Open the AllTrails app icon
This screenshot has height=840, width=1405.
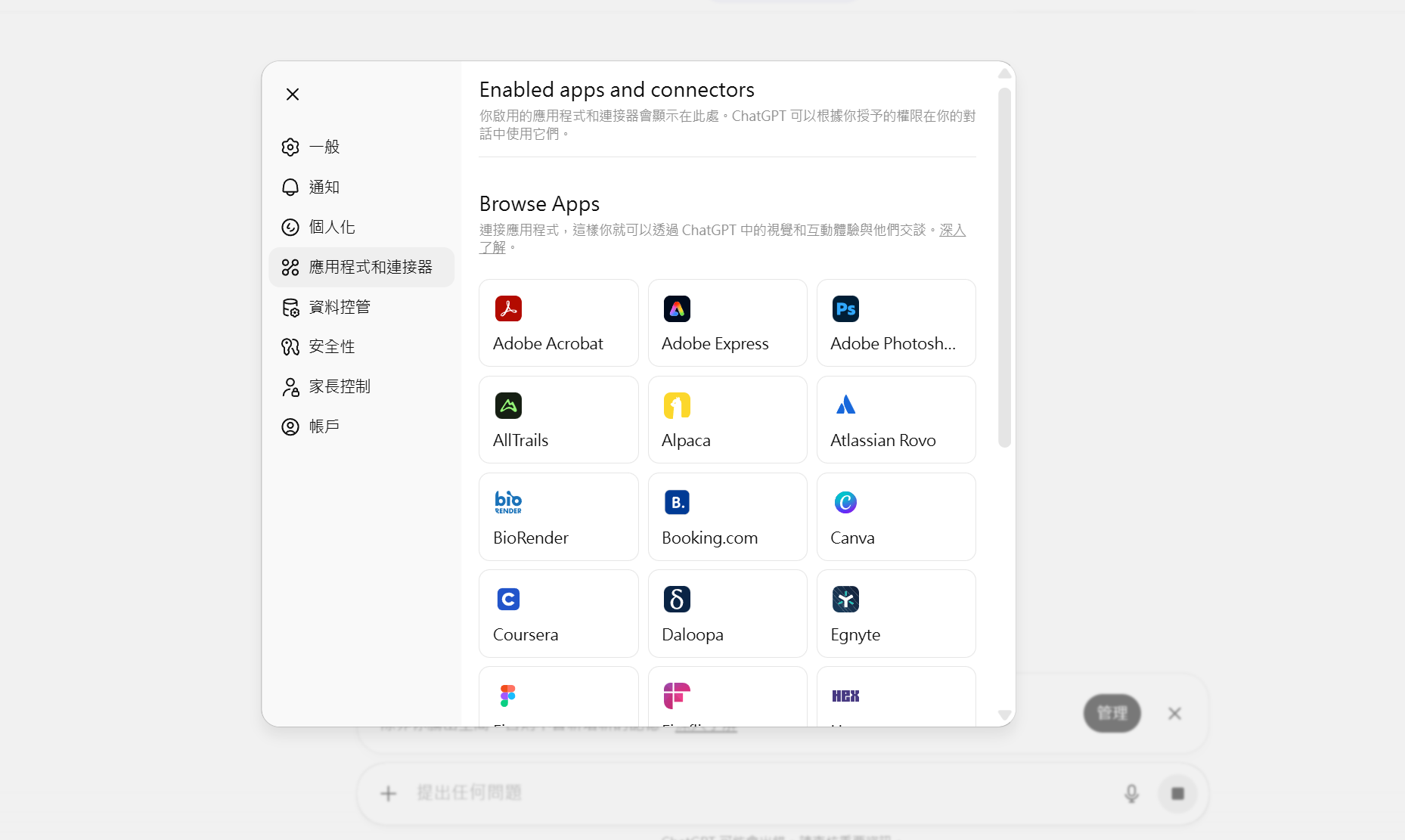[508, 405]
